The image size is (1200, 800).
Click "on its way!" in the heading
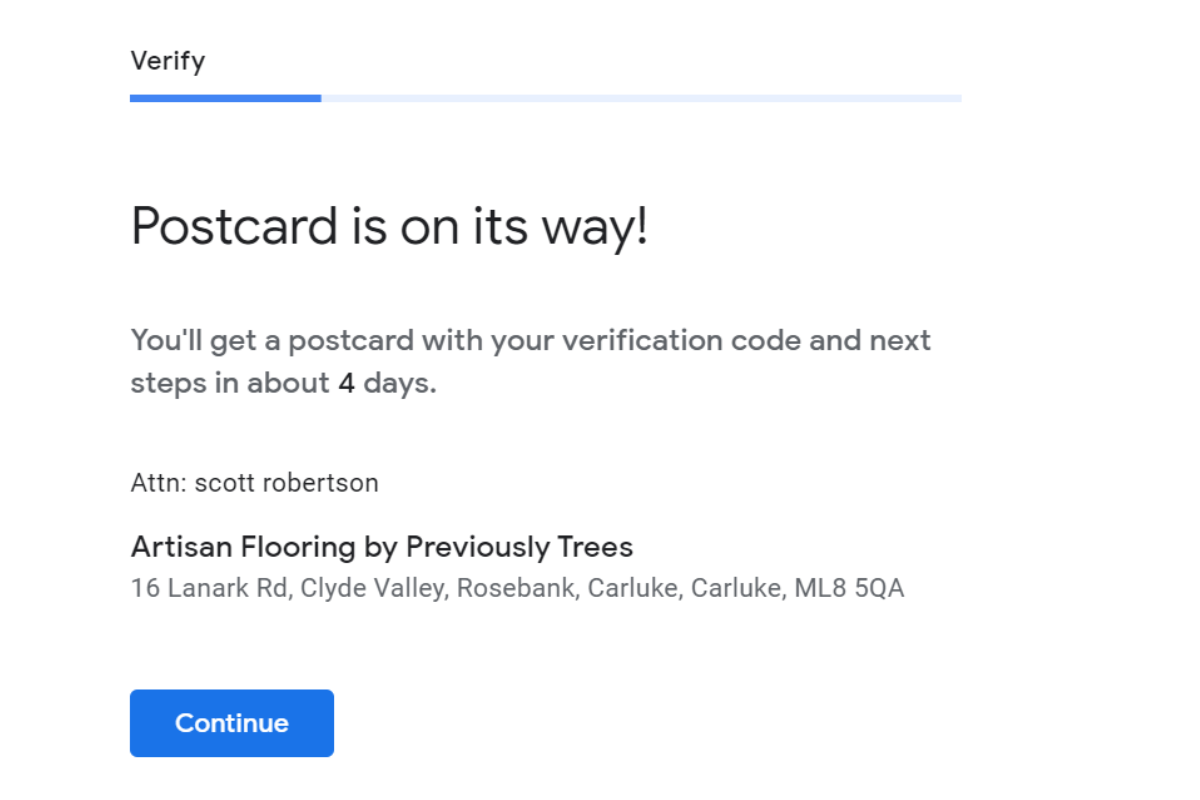[x=524, y=226]
